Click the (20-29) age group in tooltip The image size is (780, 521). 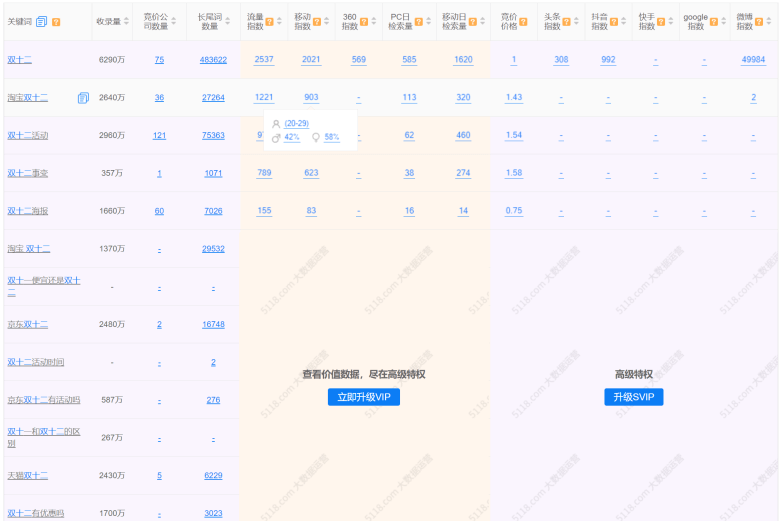pos(296,123)
